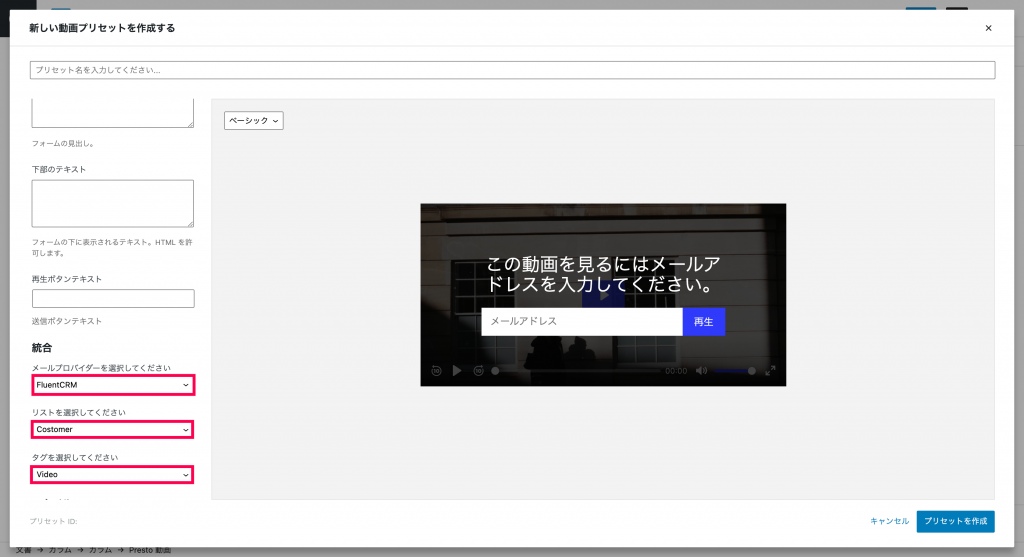Click the Presto 動画 breadcrumb item
Screen dimensions: 1024x557
(x=150, y=550)
